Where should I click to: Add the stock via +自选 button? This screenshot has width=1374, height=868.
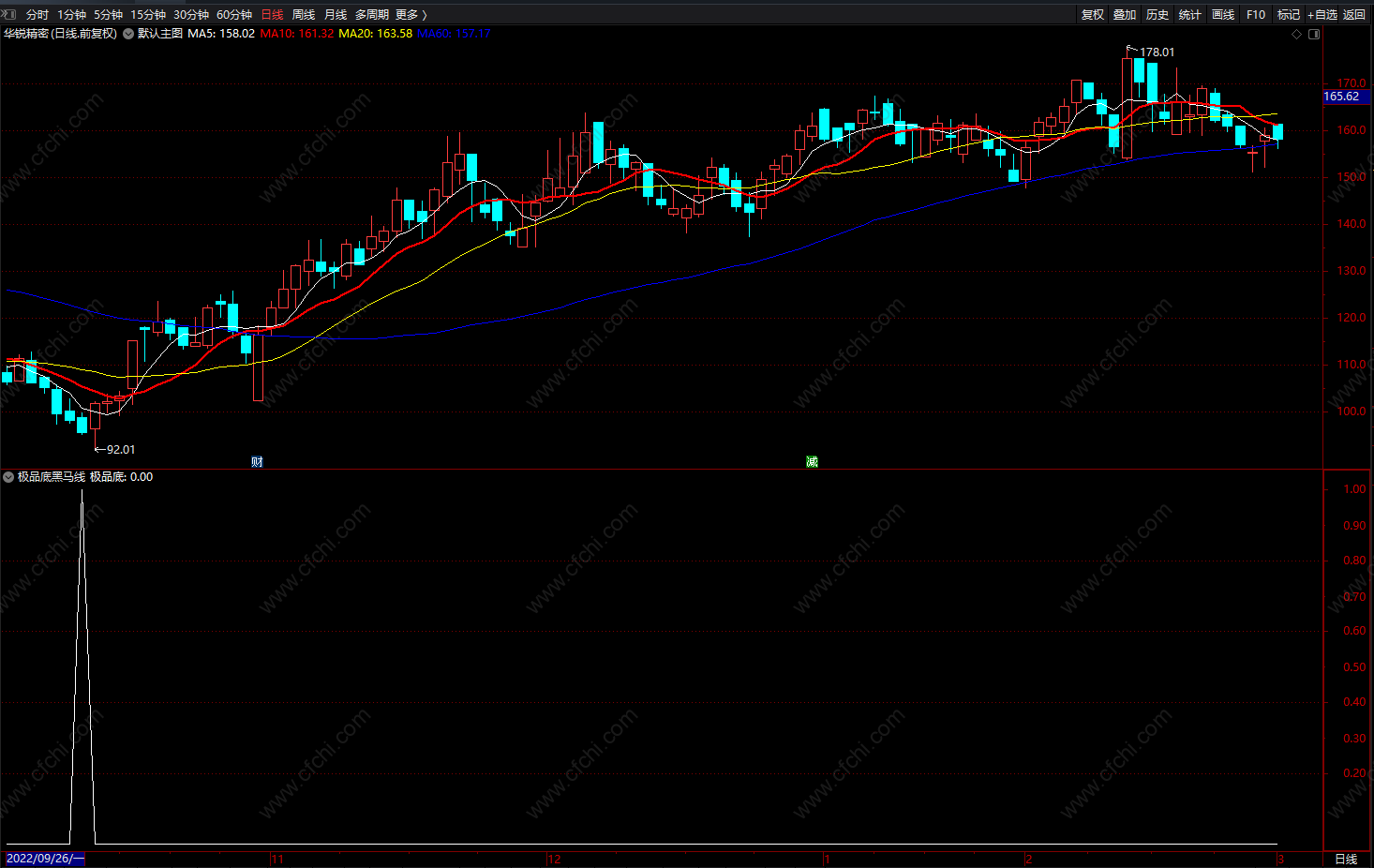point(1322,14)
